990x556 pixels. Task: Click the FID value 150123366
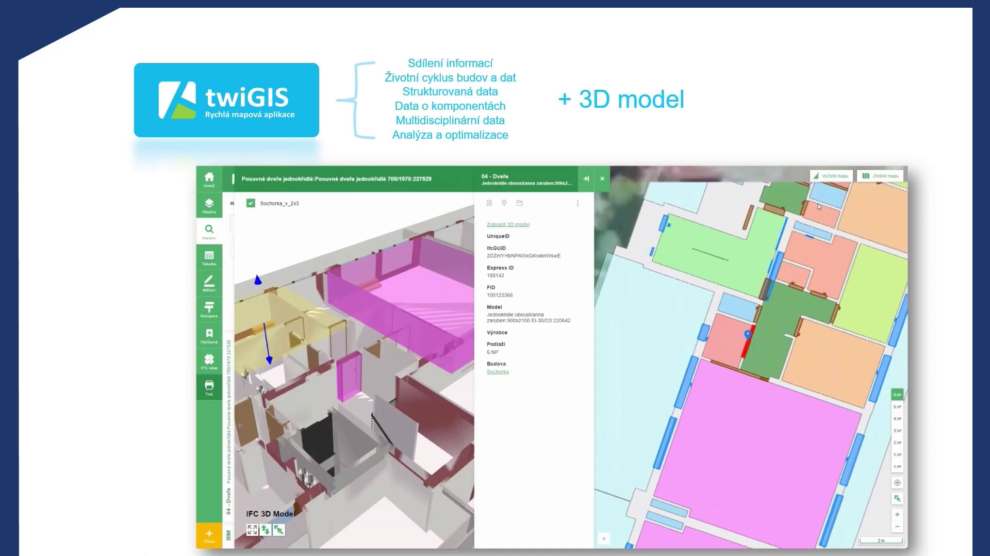coord(499,295)
